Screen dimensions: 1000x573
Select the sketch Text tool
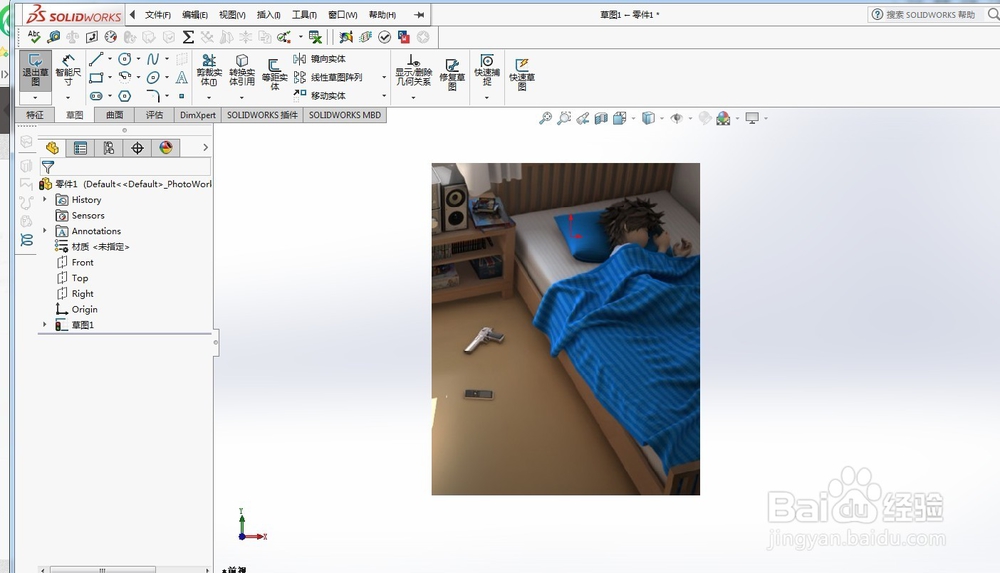coord(182,78)
